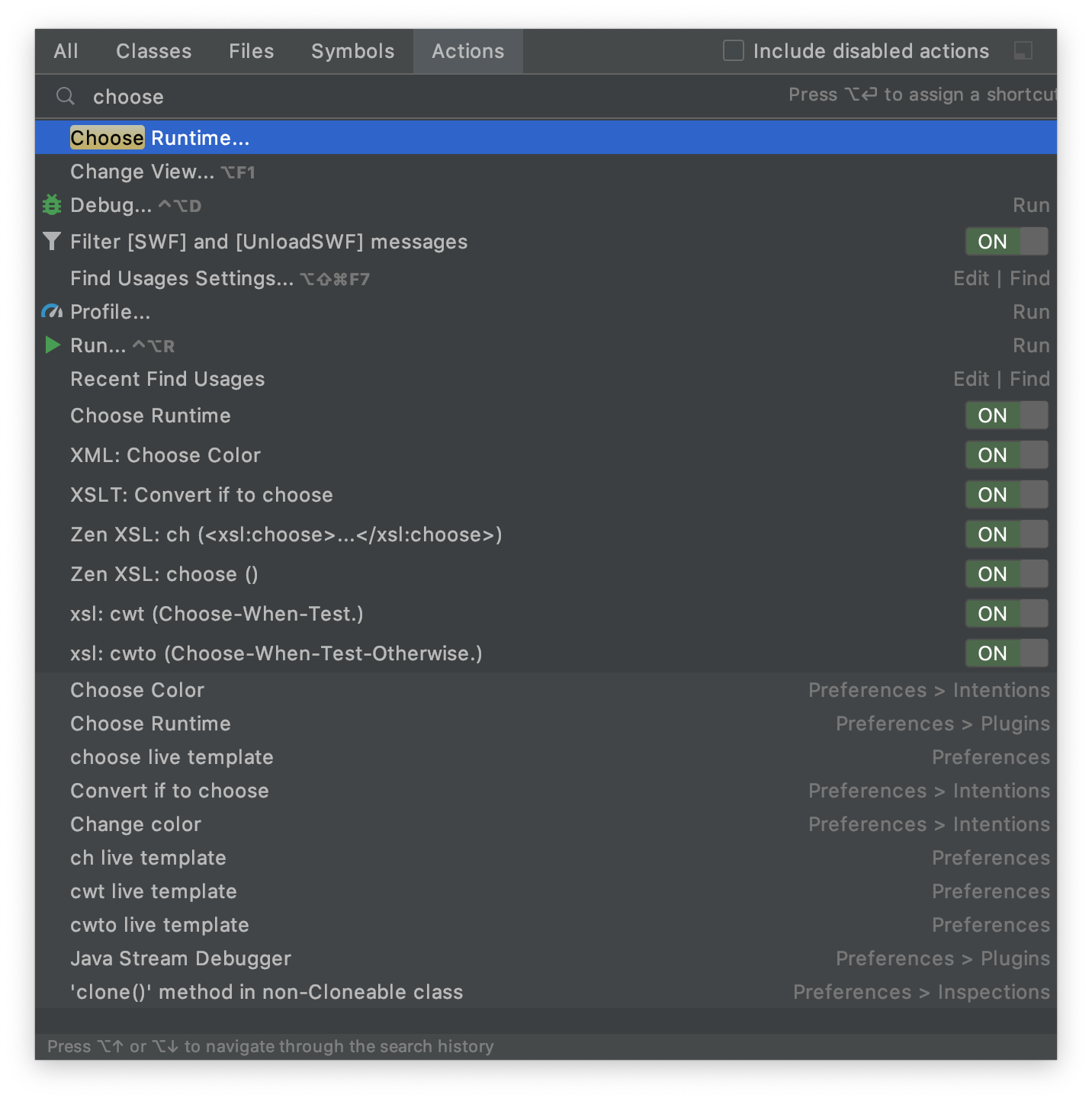The width and height of the screenshot is (1092, 1101).
Task: Click the search magnifier icon
Action: [64, 96]
